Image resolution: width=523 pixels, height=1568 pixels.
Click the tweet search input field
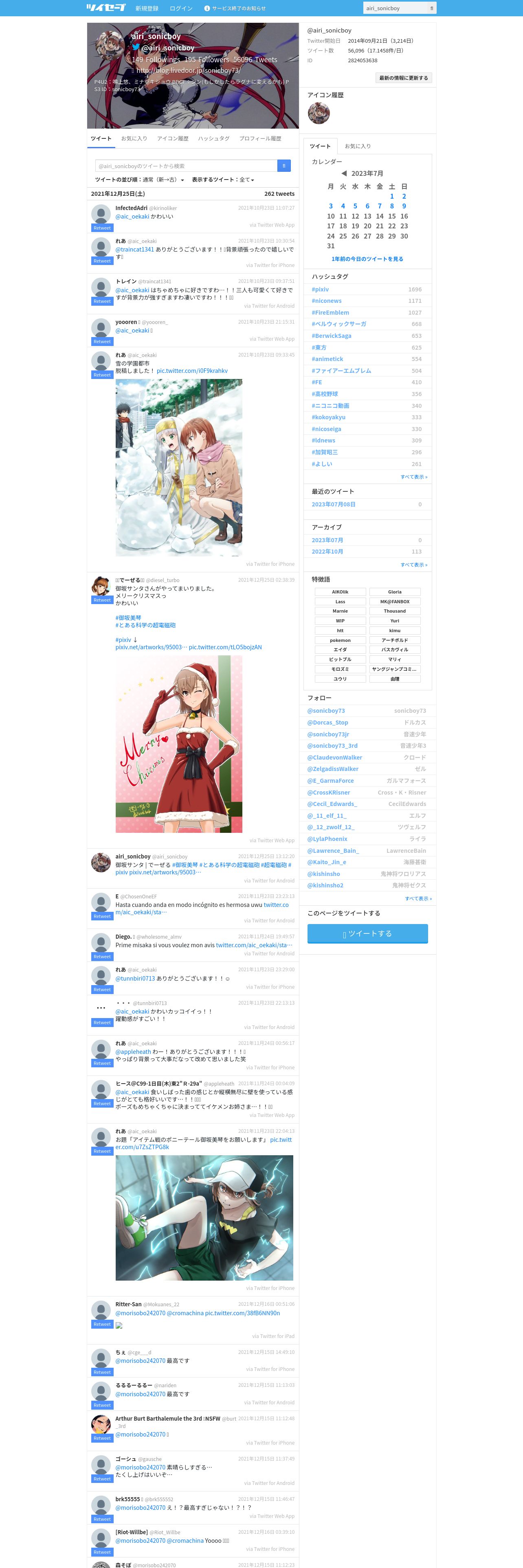point(186,166)
